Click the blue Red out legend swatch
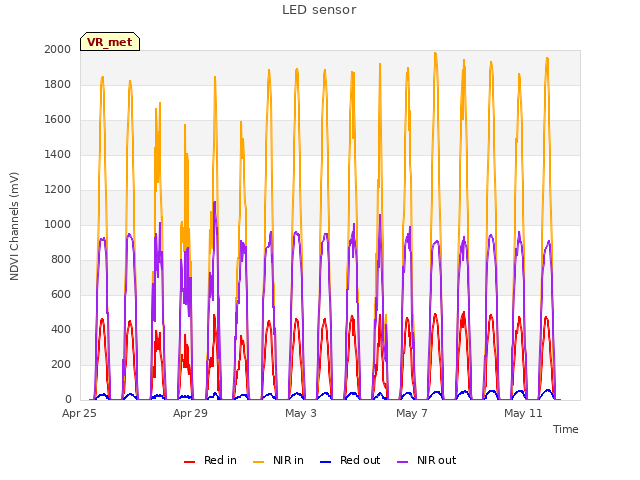640x480 pixels. tap(326, 462)
